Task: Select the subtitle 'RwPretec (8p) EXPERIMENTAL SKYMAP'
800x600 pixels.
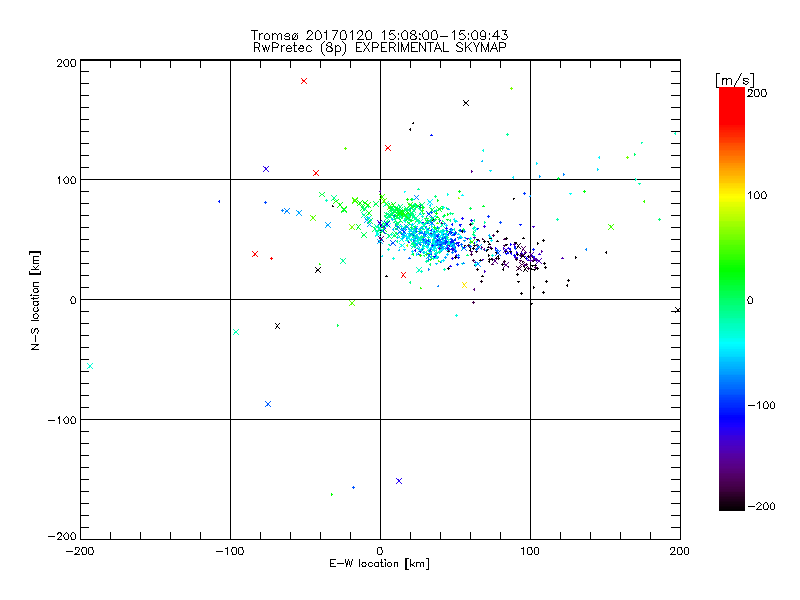Action: pos(380,48)
